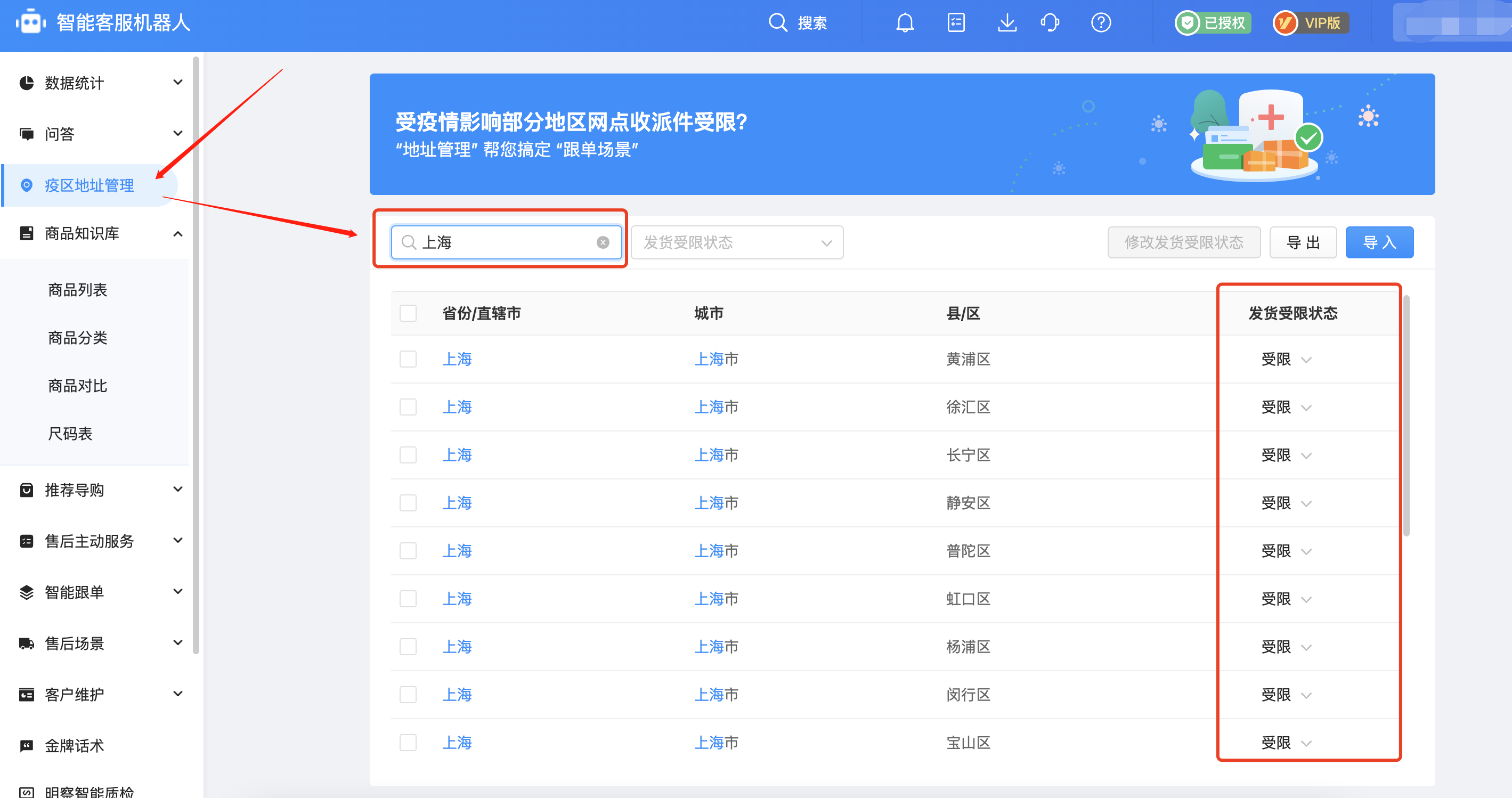1512x798 pixels.
Task: Click the VIP版 badge
Action: click(1311, 23)
